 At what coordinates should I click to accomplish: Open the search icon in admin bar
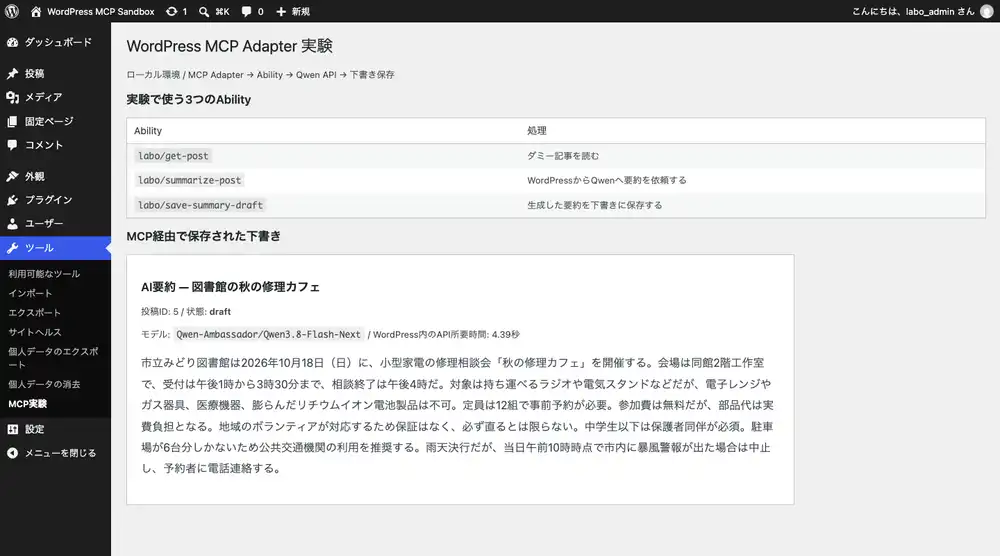point(203,11)
